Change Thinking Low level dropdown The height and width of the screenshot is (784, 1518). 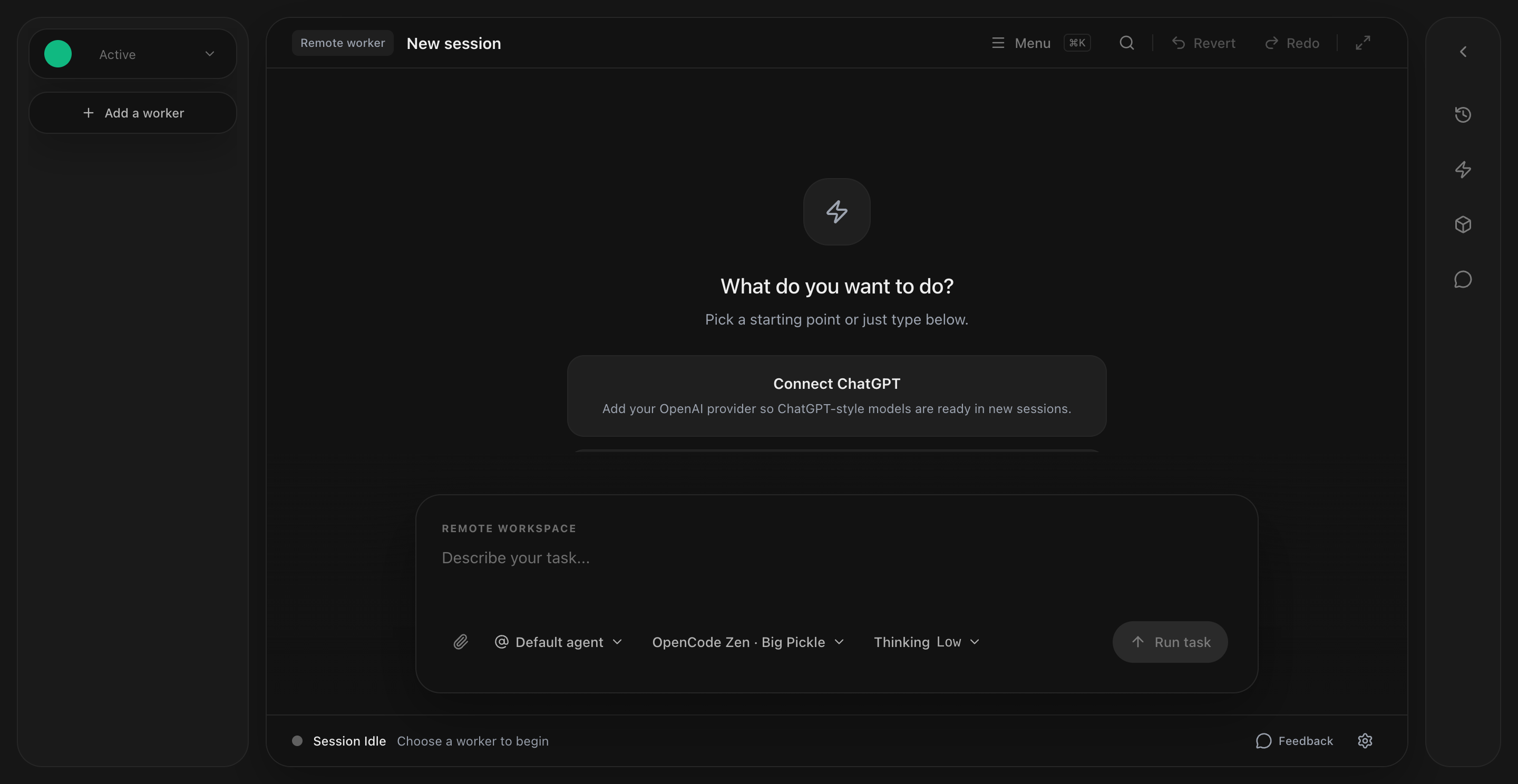tap(927, 641)
